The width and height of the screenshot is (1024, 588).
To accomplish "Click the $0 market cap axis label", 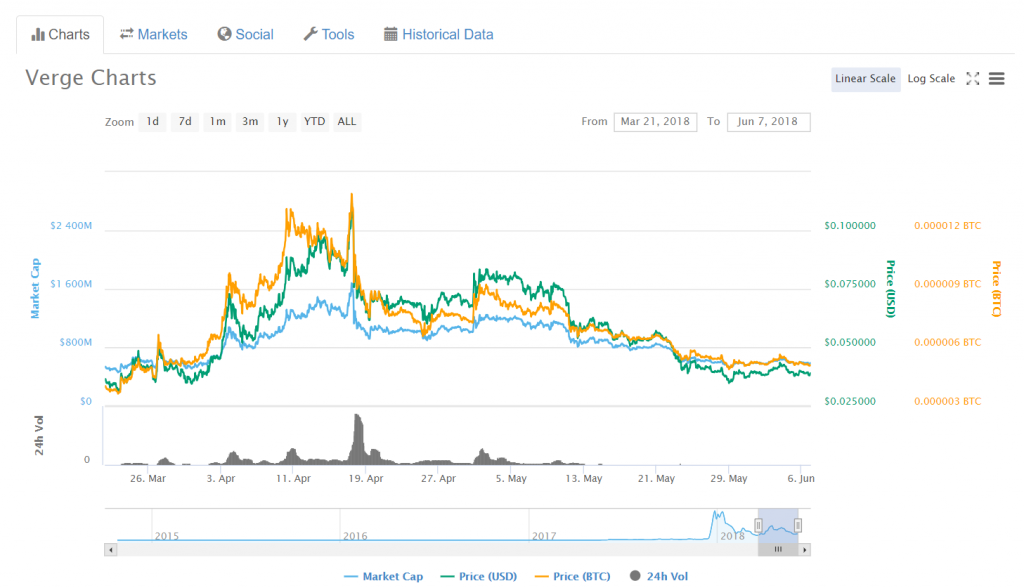I will pos(86,401).
